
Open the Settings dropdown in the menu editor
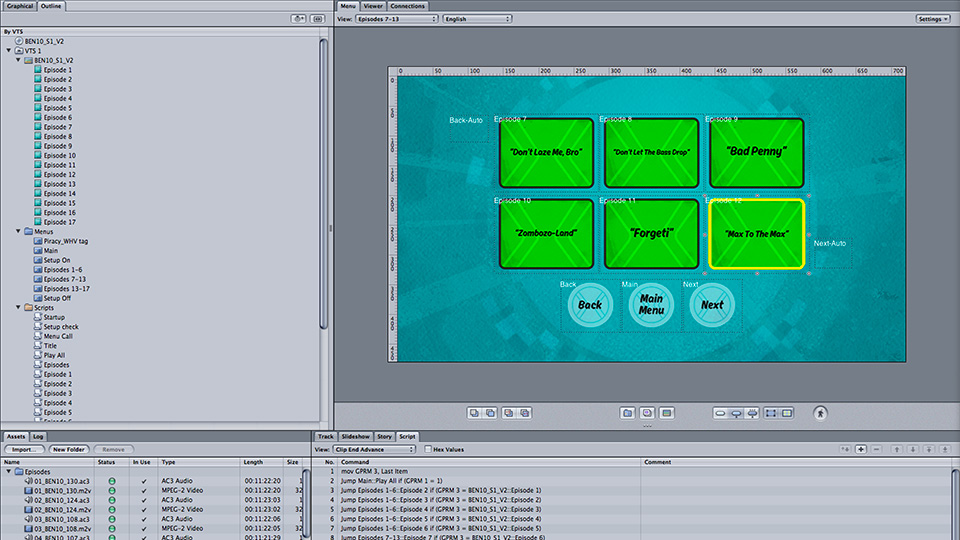(933, 19)
